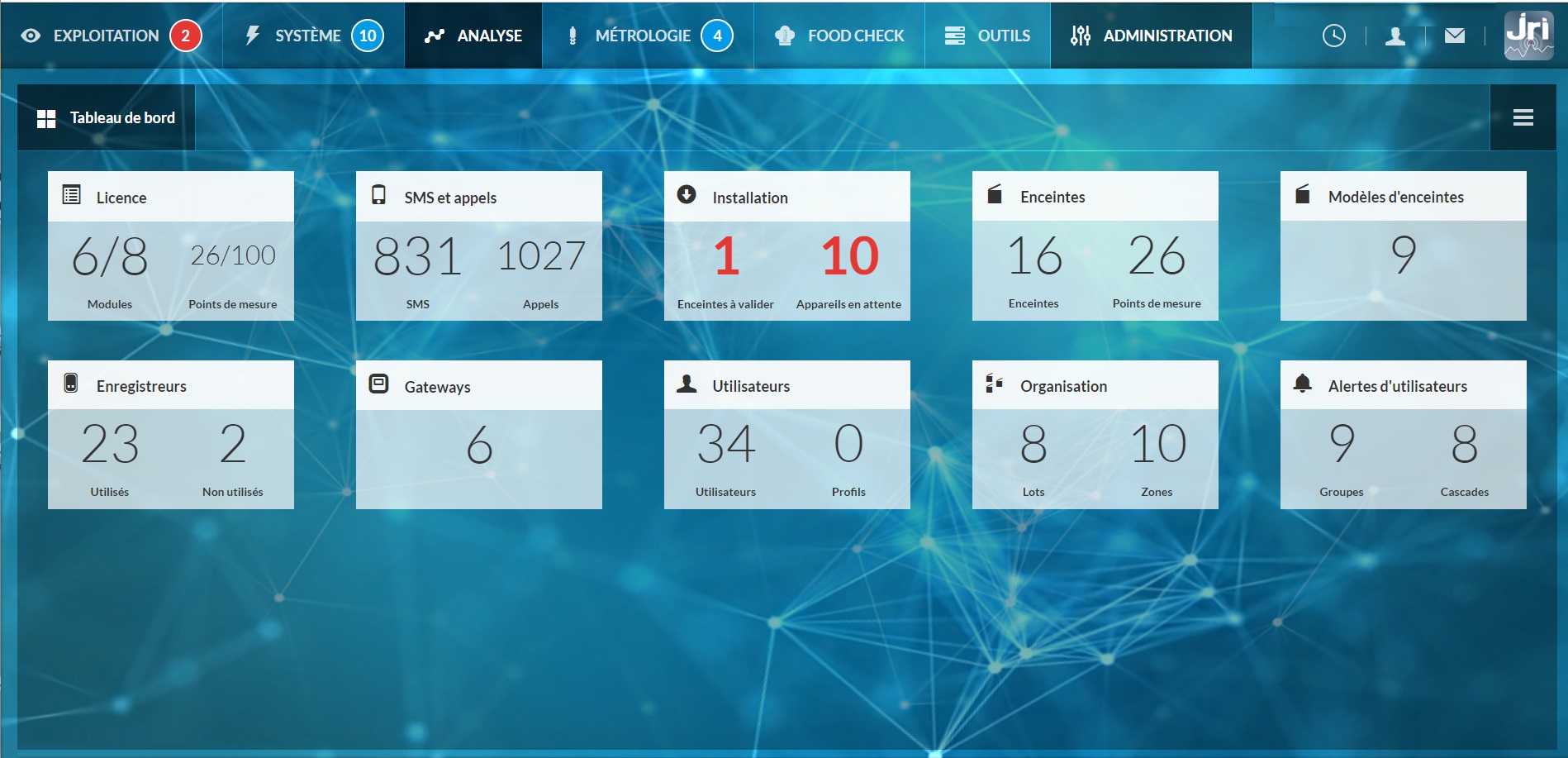The width and height of the screenshot is (1568, 758).
Task: Open the Installation card title
Action: 750,198
